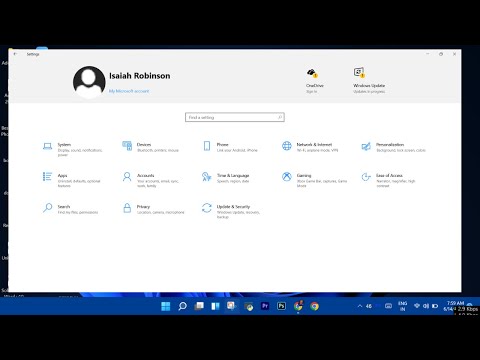The height and width of the screenshot is (360, 480).
Task: Click the Personalization category title text
Action: coord(390,145)
